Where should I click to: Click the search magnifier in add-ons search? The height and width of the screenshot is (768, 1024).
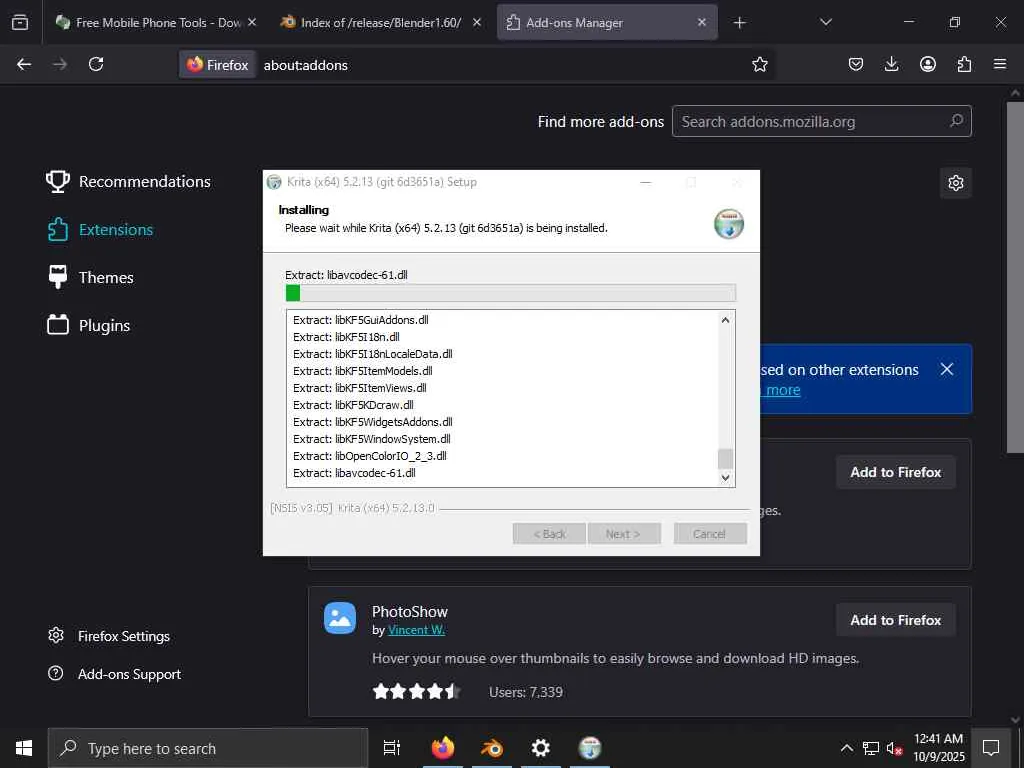coord(956,121)
